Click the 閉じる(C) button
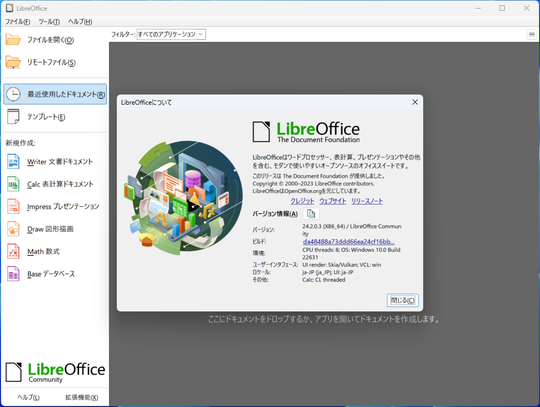540x407 pixels. click(x=403, y=300)
